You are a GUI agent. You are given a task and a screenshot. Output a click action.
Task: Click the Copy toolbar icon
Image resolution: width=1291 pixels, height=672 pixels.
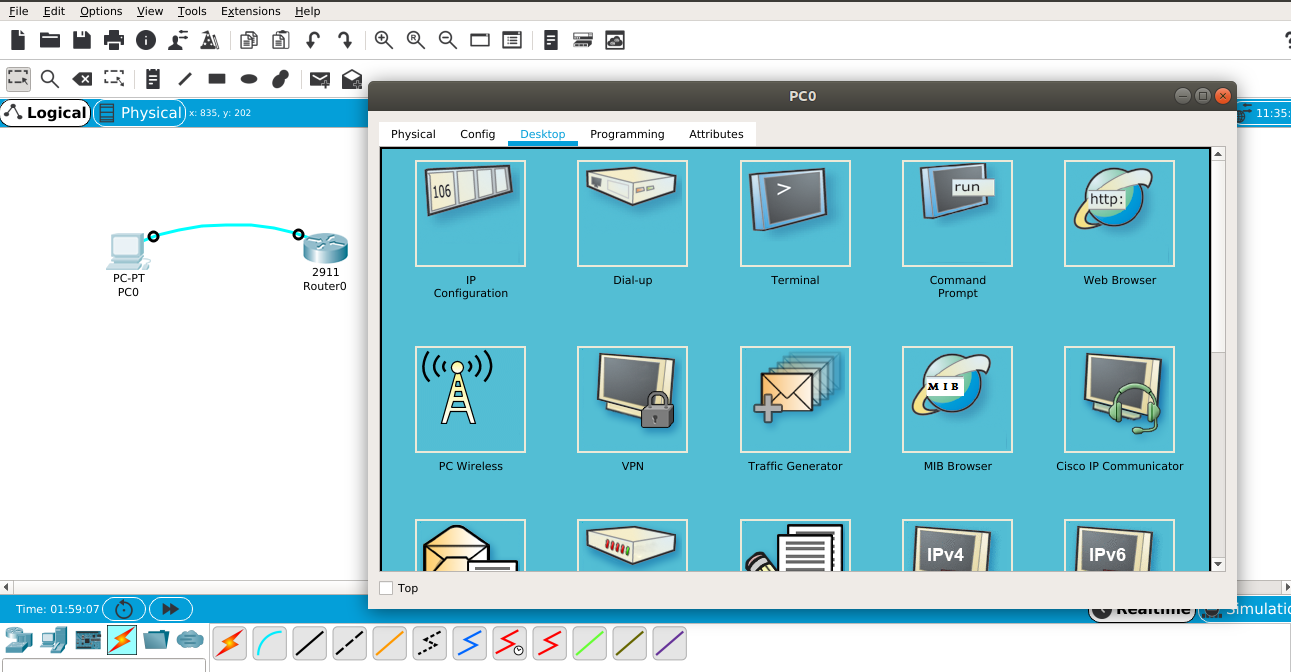click(x=249, y=40)
